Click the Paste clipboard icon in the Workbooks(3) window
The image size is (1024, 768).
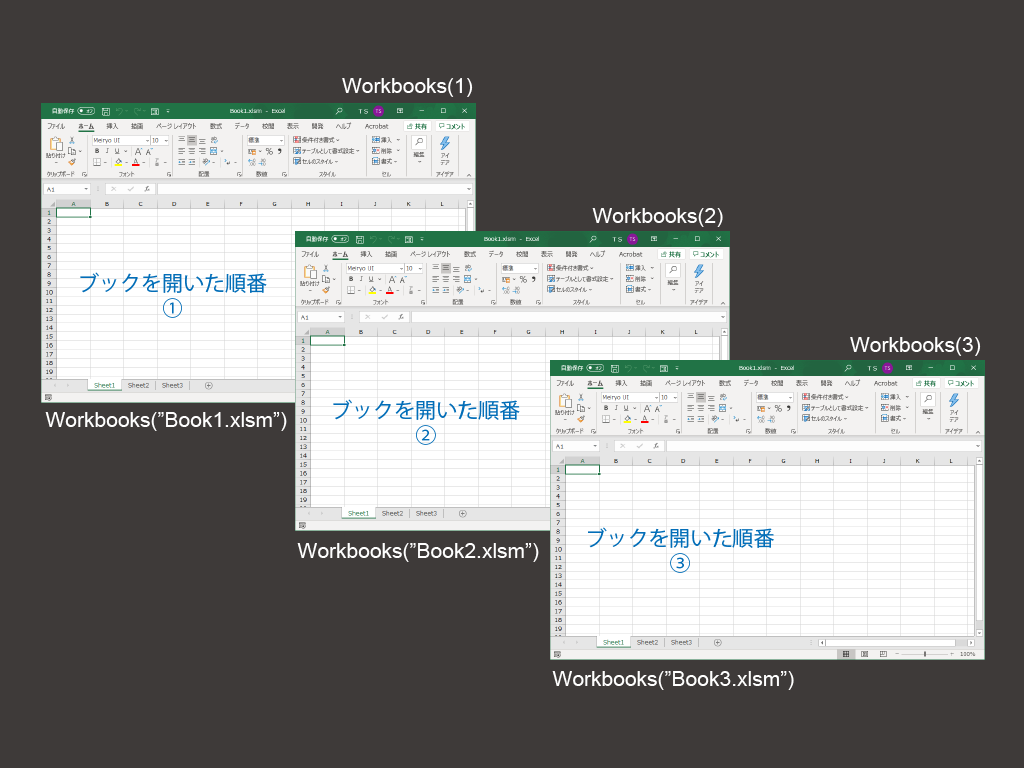point(565,402)
